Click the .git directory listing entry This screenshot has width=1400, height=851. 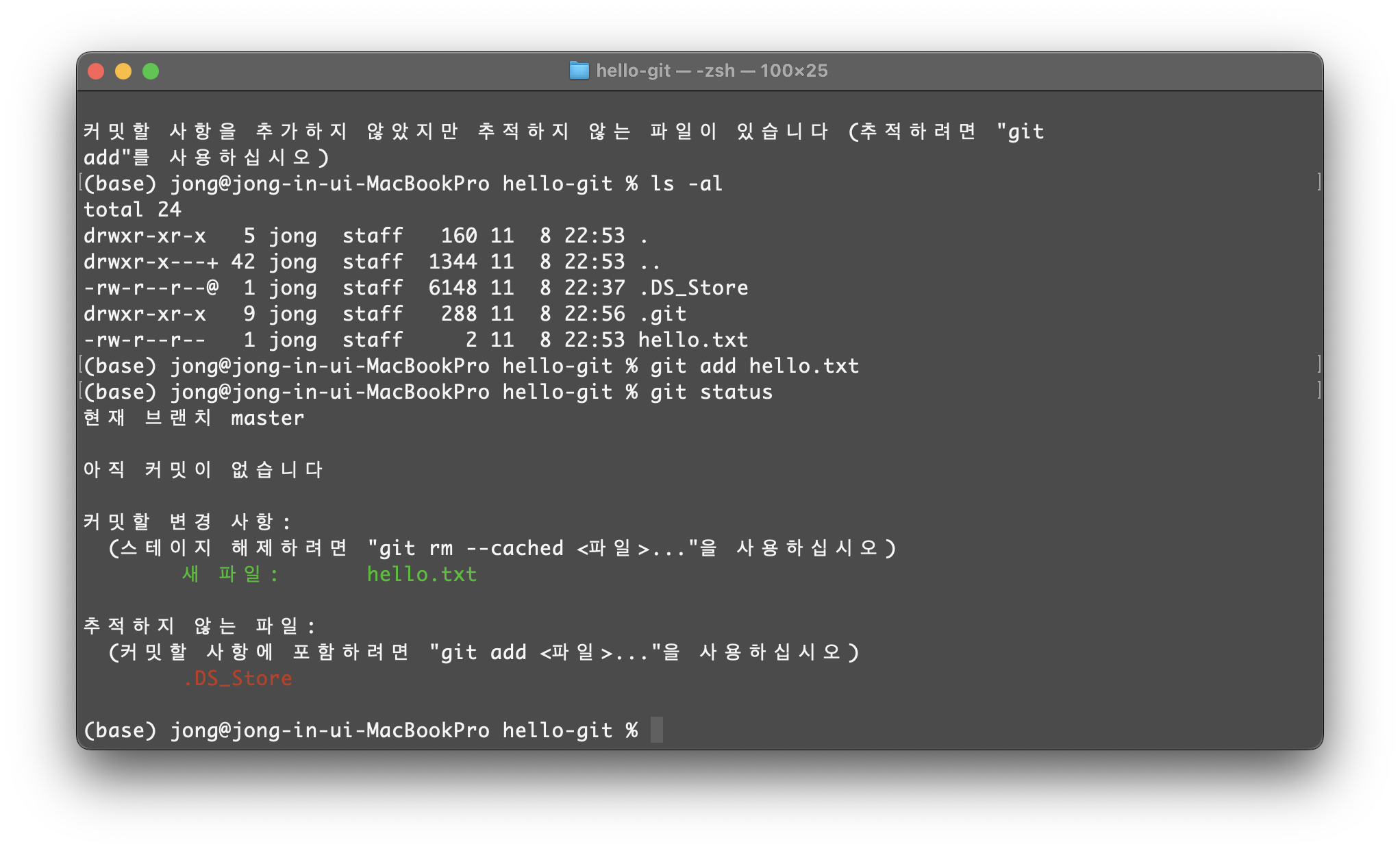pyautogui.click(x=662, y=314)
